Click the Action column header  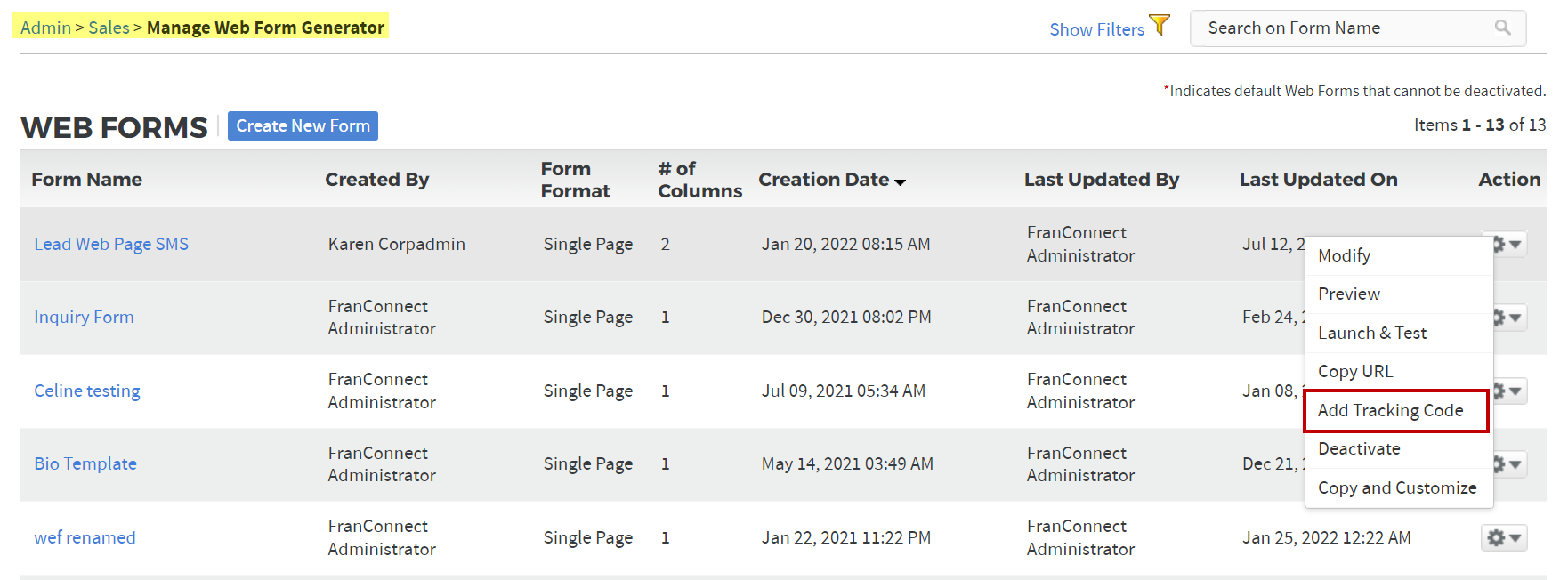pyautogui.click(x=1509, y=180)
